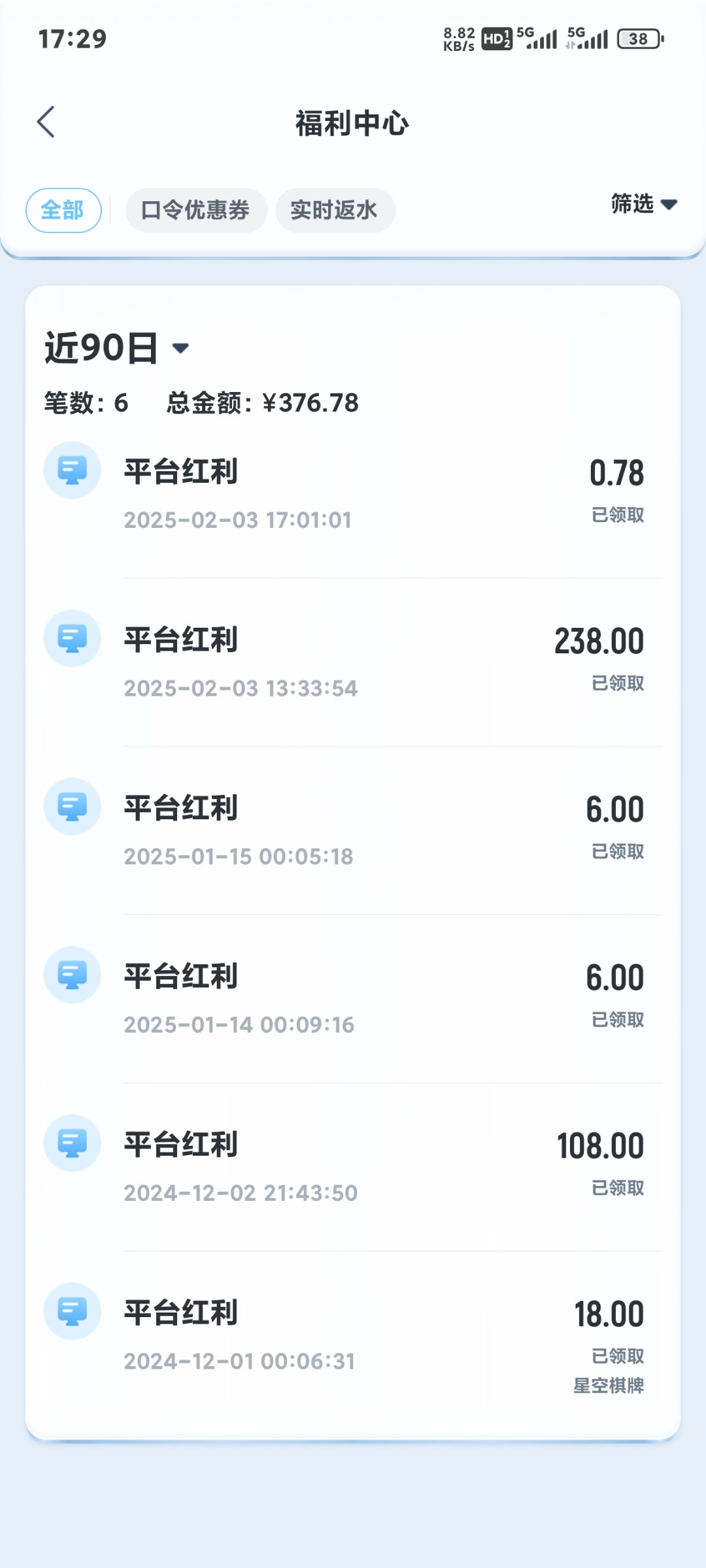Switch to 实时返水 tab

[x=334, y=210]
